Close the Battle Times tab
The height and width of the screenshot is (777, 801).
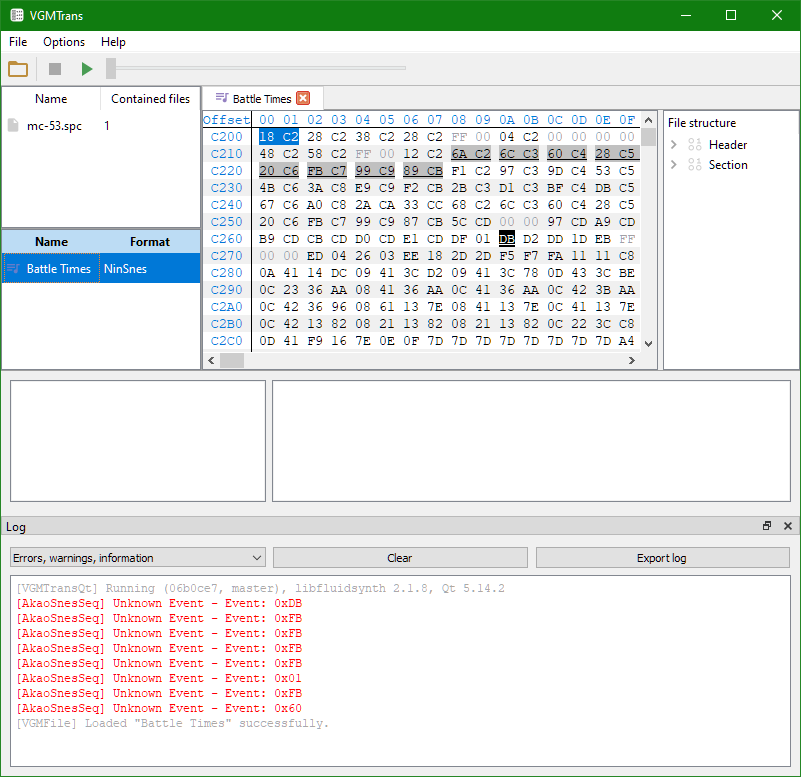[x=303, y=98]
